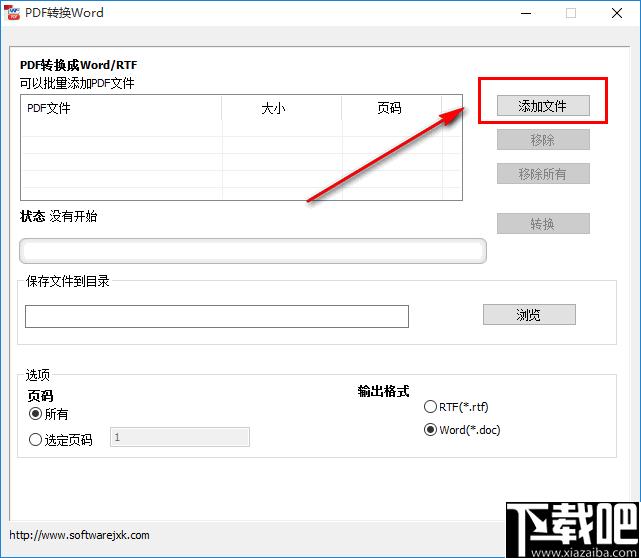Click the conversion progress bar
Viewport: 641px width, 558px height.
coord(253,251)
